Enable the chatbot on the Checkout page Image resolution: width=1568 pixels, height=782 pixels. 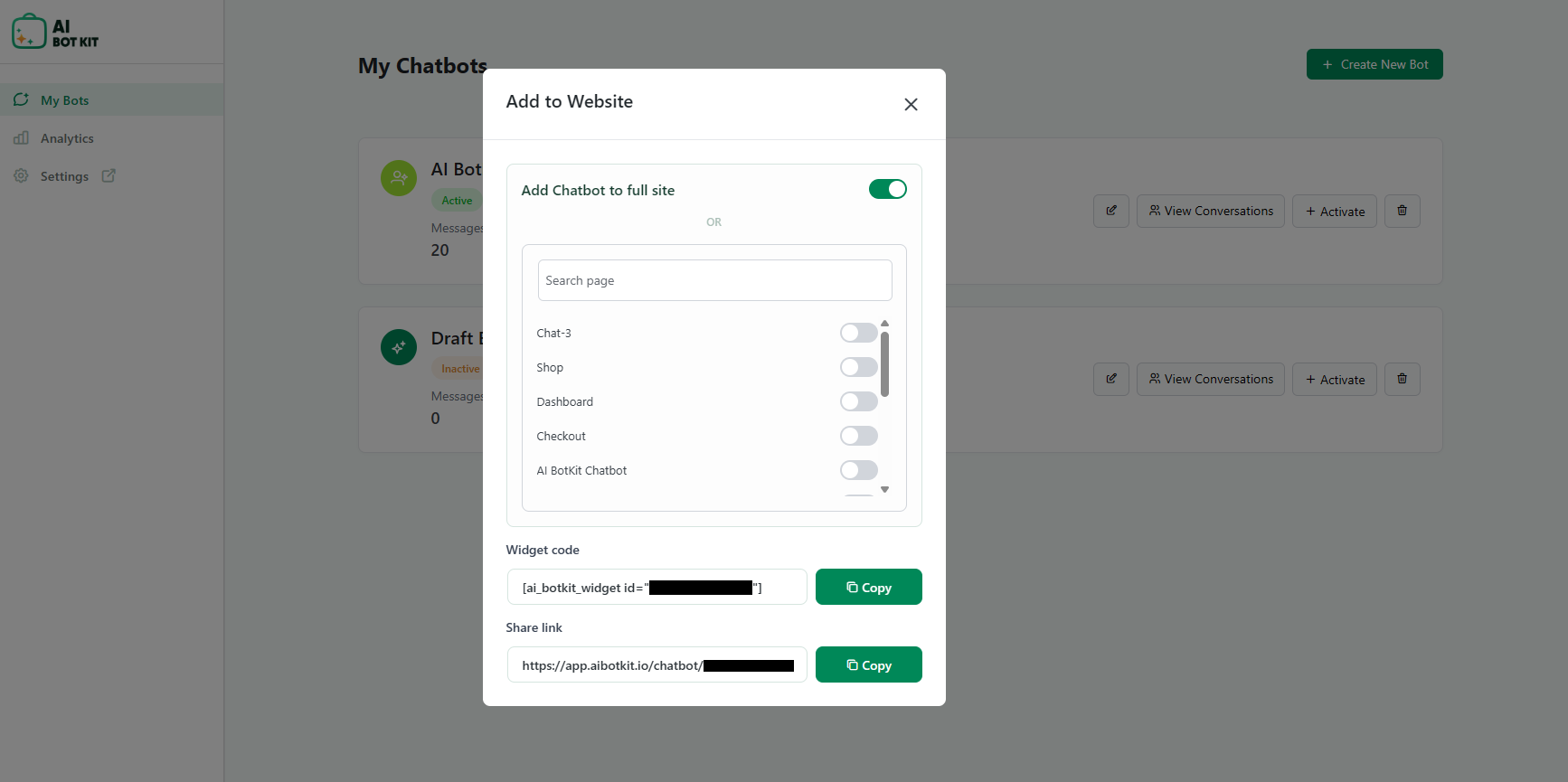857,436
